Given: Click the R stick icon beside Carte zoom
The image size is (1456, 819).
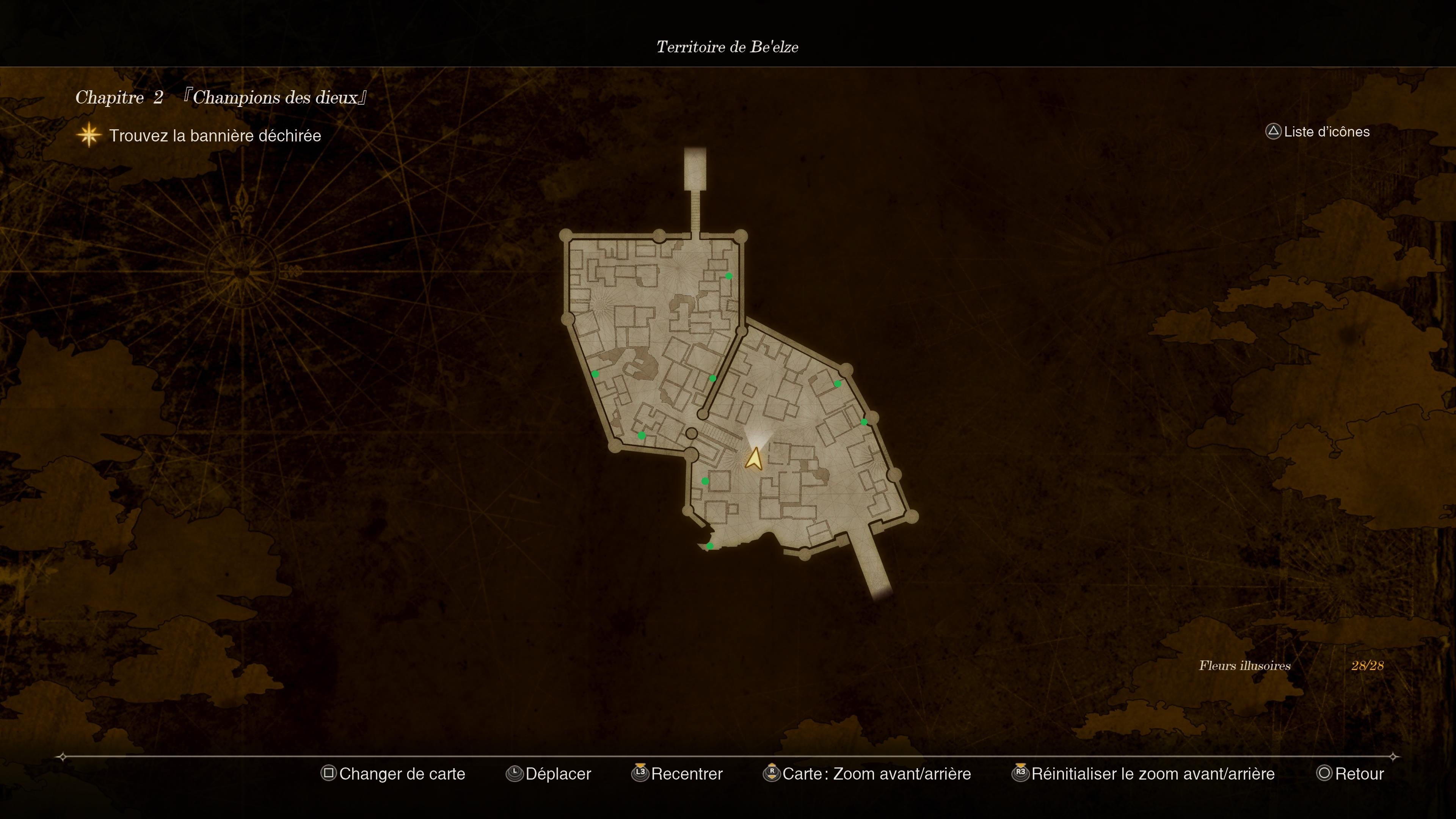Looking at the screenshot, I should (x=772, y=772).
